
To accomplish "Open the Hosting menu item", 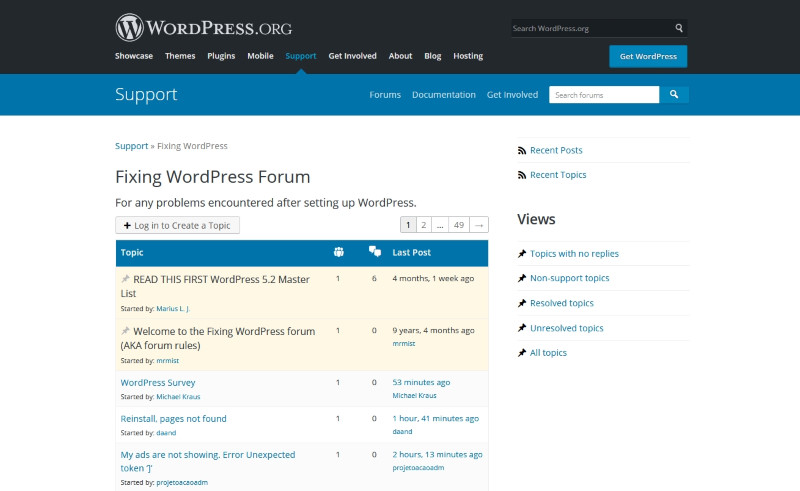I will pyautogui.click(x=468, y=56).
